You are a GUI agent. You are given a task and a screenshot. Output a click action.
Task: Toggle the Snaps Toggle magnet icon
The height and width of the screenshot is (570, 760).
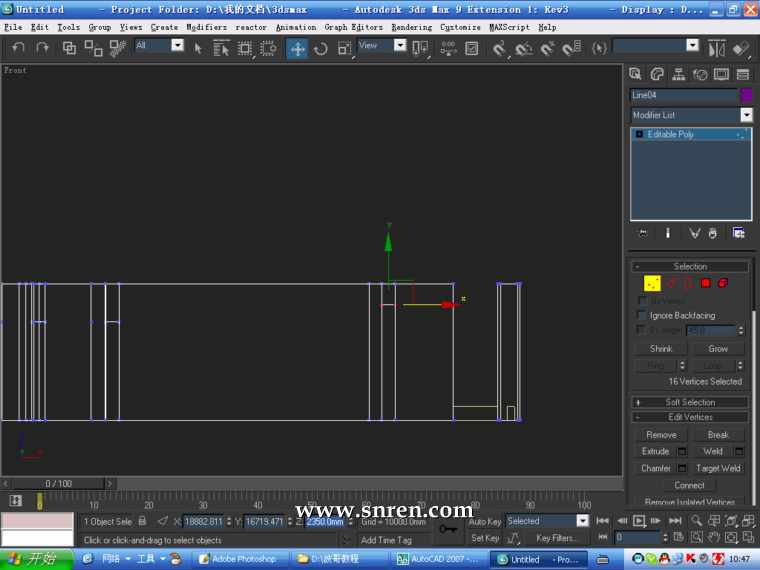[499, 48]
